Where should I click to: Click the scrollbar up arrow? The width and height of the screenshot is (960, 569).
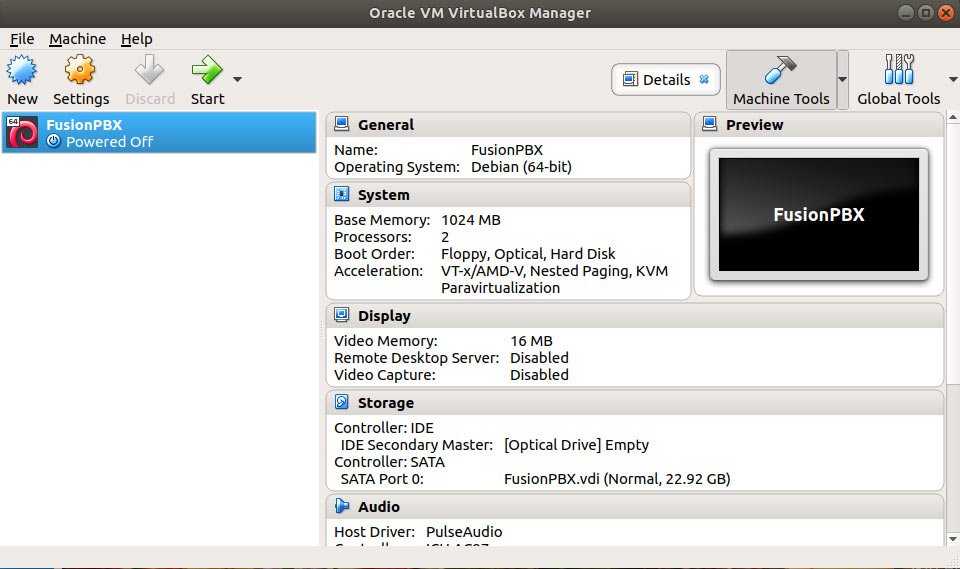953,116
